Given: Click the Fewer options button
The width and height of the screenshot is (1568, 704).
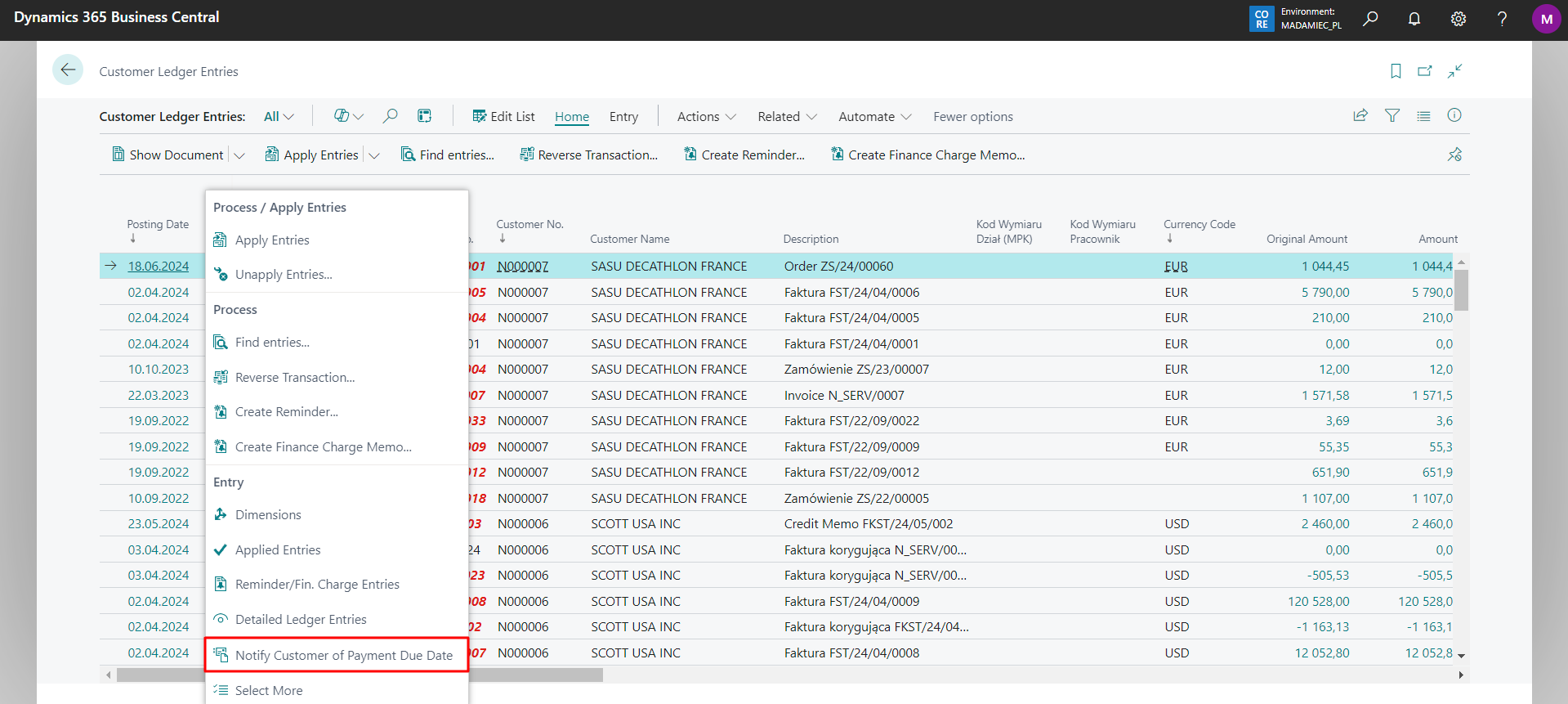Looking at the screenshot, I should (972, 117).
